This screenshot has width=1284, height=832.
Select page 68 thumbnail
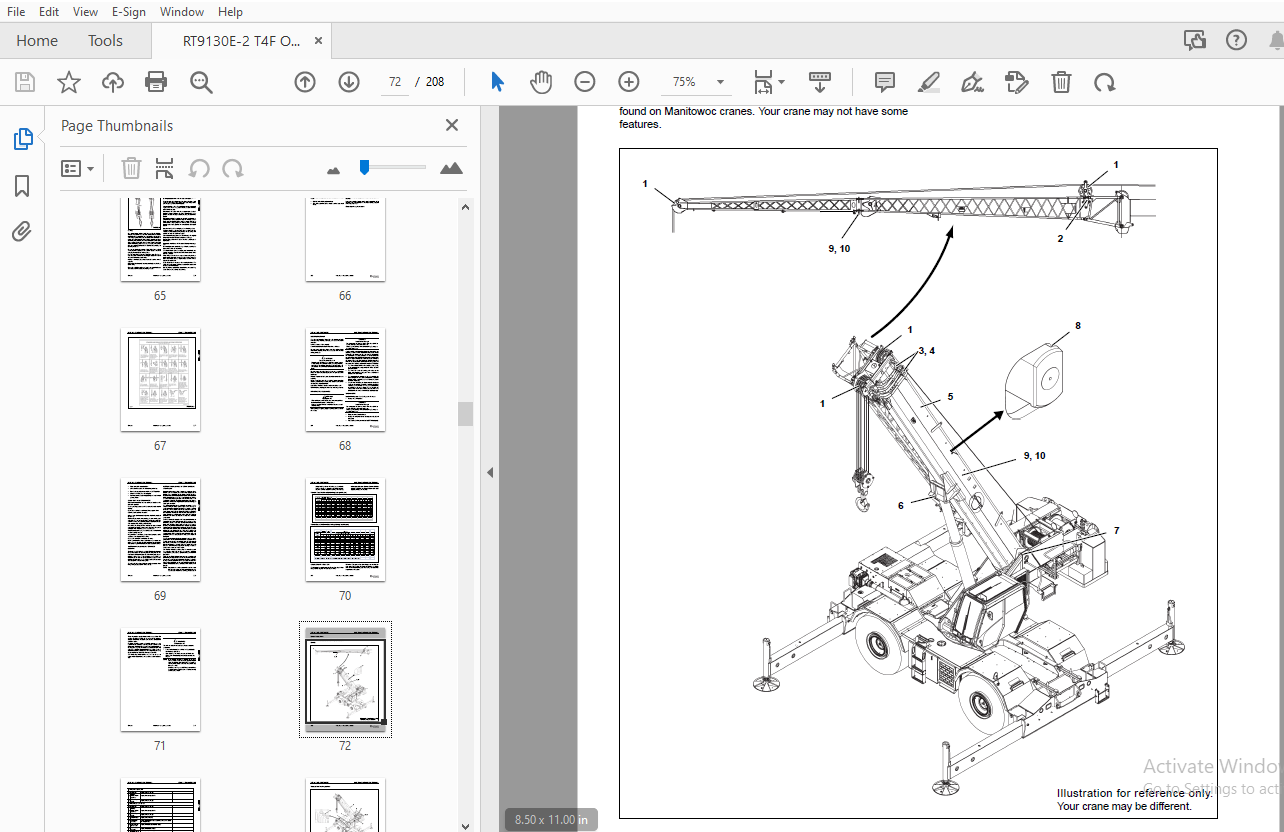coord(345,380)
